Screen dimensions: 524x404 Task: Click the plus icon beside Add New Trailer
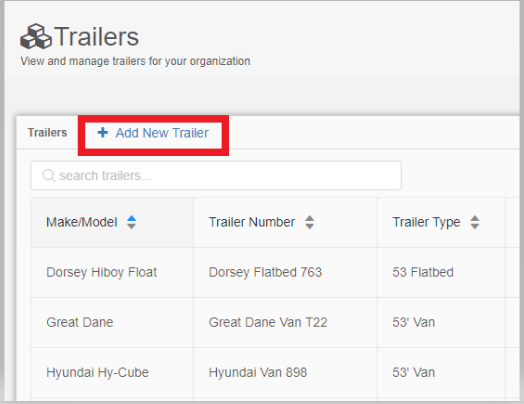click(103, 132)
